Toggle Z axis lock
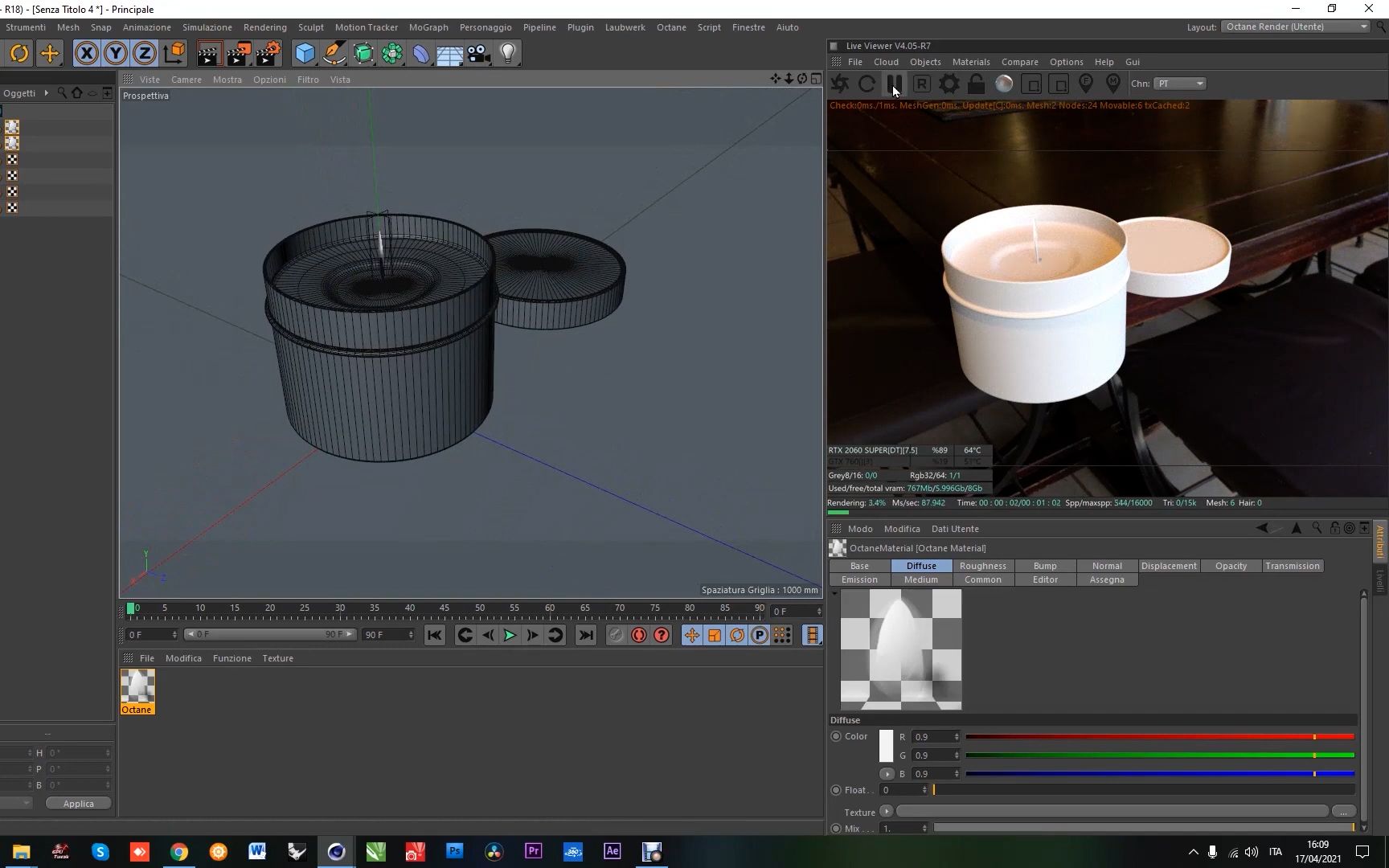This screenshot has width=1389, height=868. [x=144, y=54]
